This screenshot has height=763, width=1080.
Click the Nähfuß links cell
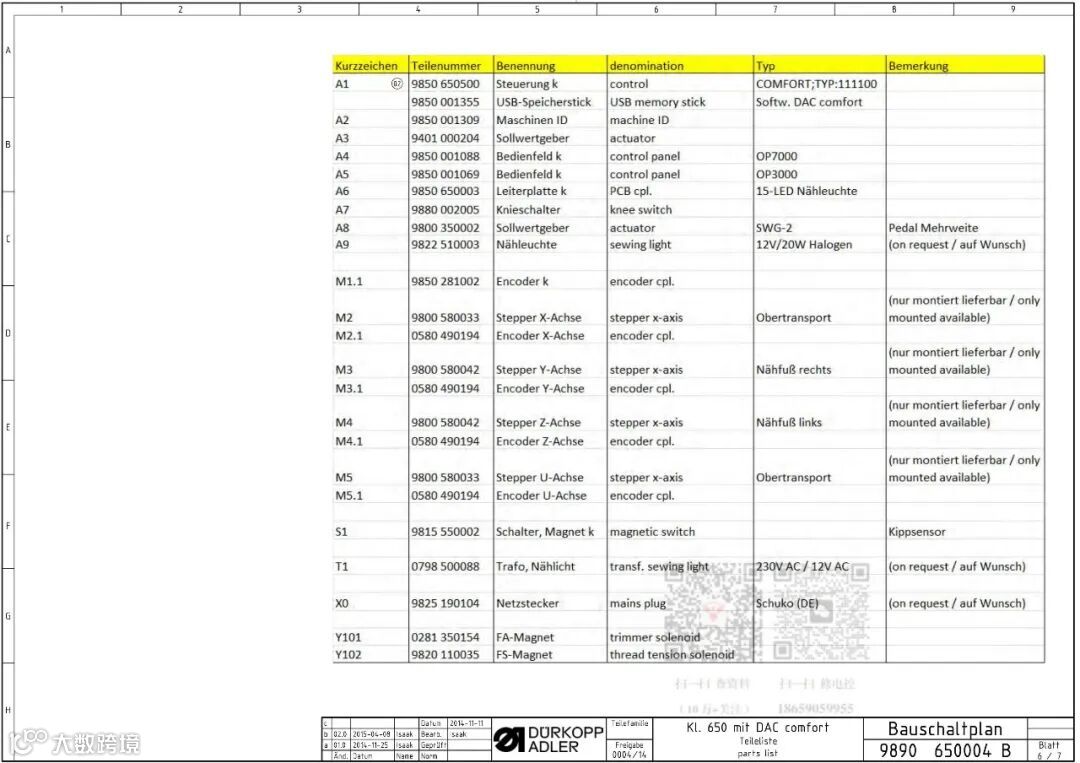coord(789,422)
